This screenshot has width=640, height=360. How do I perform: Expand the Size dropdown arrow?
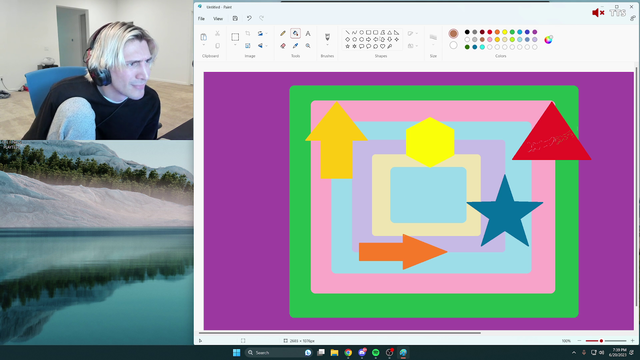point(433,45)
